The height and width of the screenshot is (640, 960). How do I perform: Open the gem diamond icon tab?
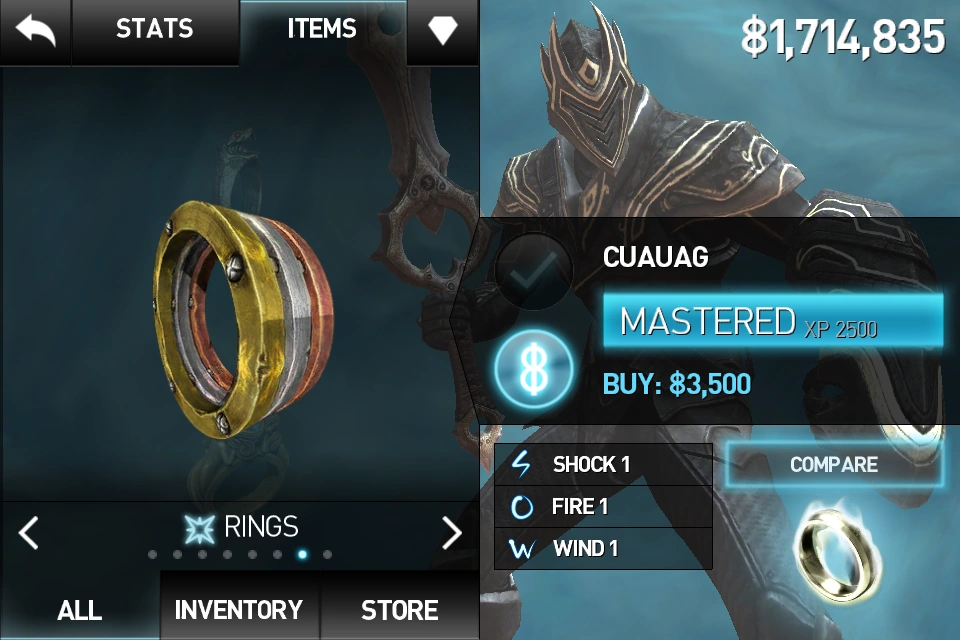pos(442,29)
